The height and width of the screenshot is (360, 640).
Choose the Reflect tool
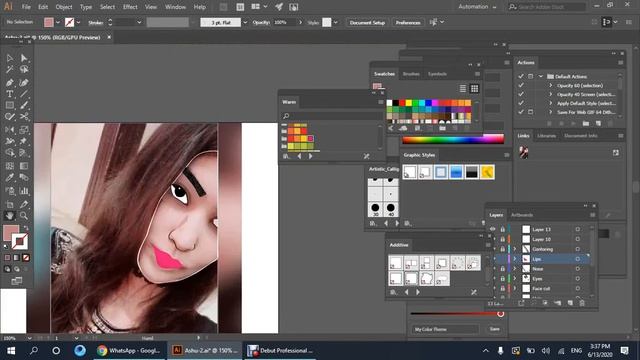tap(9, 130)
